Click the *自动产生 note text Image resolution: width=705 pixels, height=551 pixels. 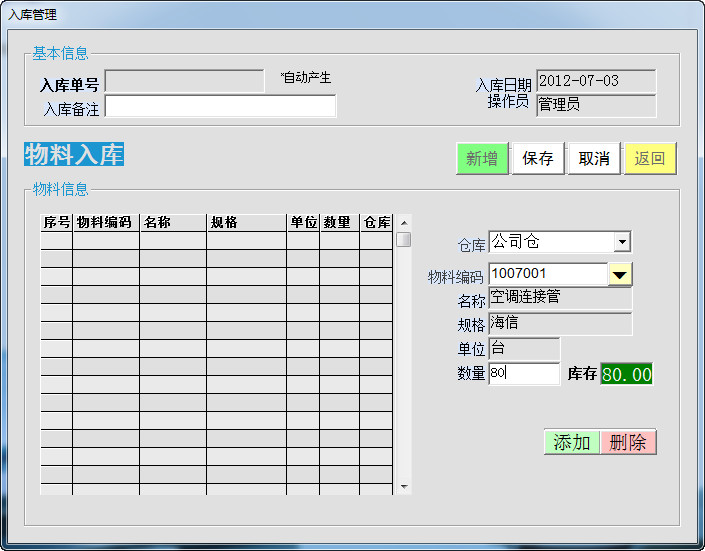click(306, 78)
